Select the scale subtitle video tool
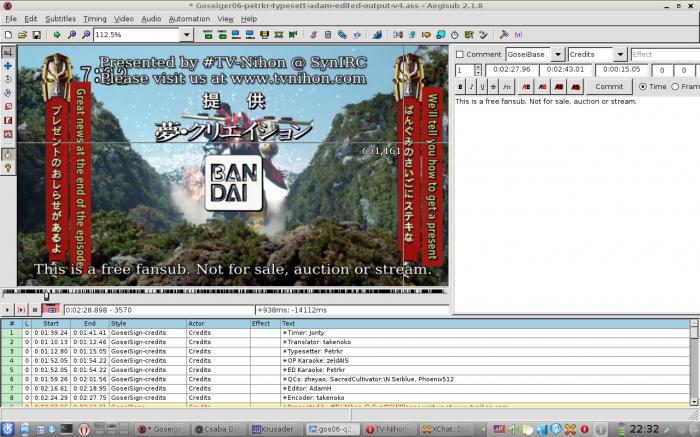This screenshot has width=700, height=437. [x=8, y=107]
